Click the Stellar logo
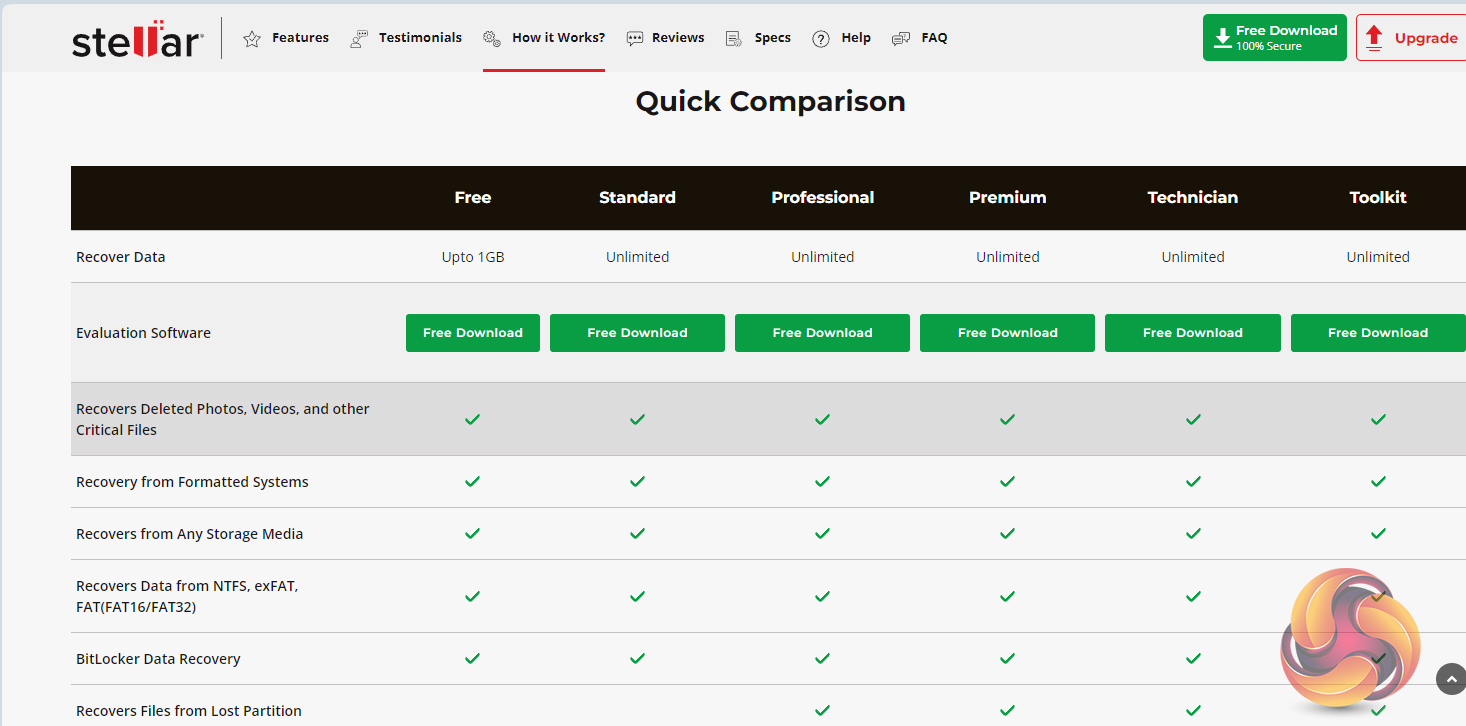This screenshot has height=726, width=1466. point(137,39)
